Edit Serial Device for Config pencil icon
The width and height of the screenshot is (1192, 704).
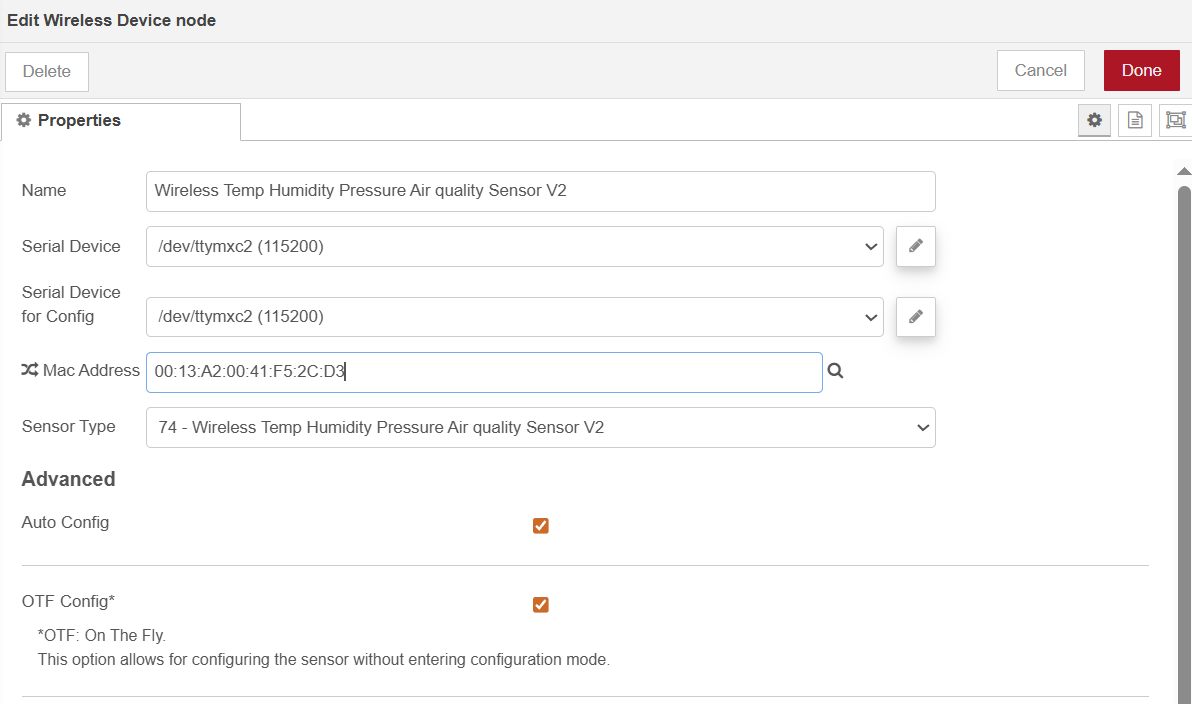coord(915,317)
